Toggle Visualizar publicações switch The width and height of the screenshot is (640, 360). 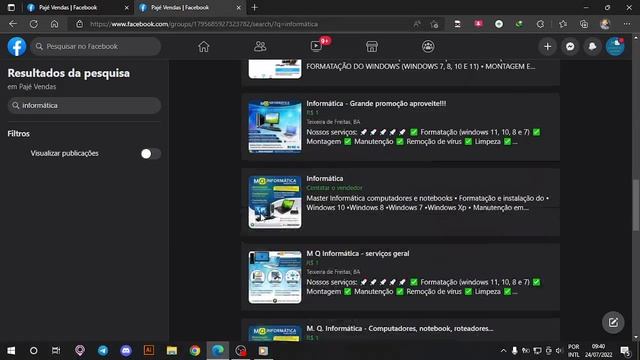coord(151,153)
